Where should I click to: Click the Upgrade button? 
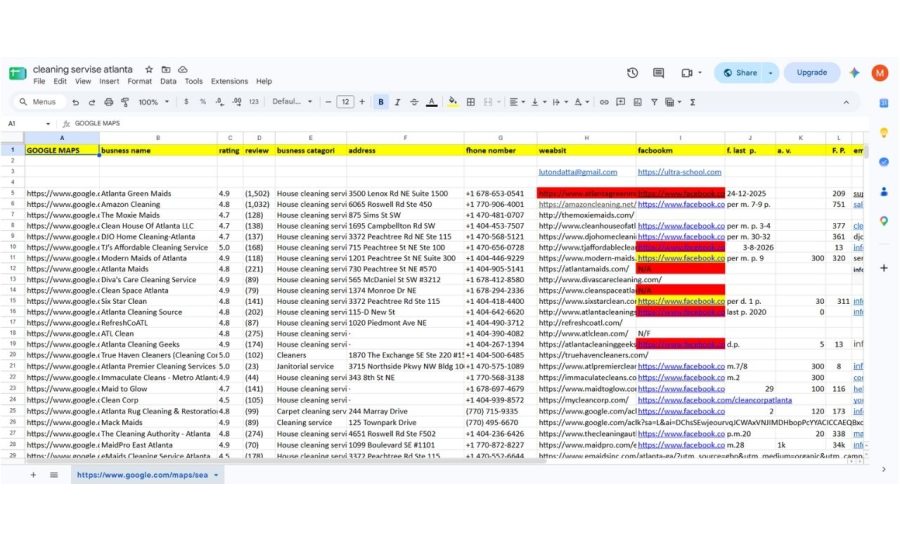tap(812, 73)
